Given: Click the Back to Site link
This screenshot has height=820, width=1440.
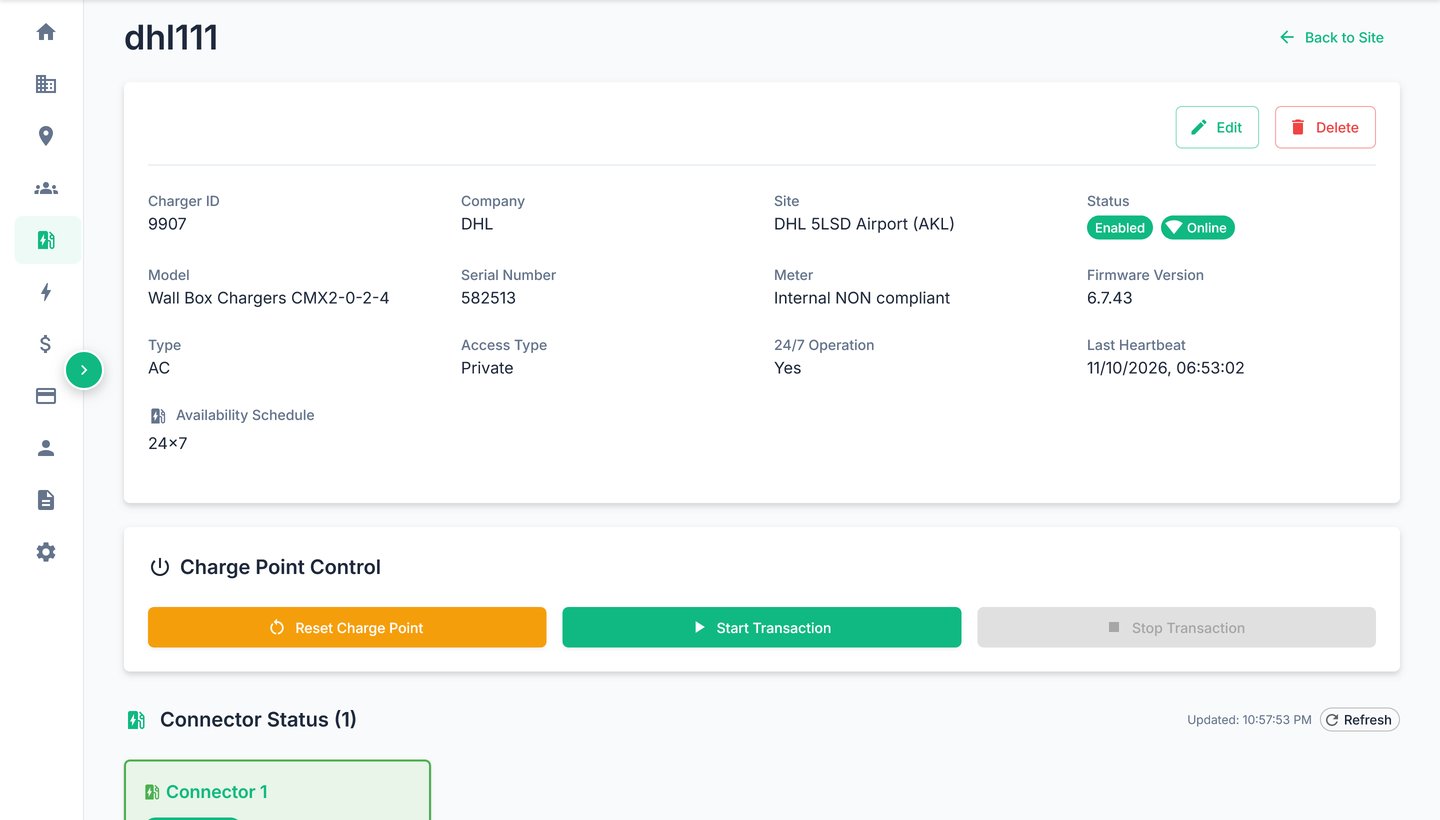Looking at the screenshot, I should [1331, 37].
